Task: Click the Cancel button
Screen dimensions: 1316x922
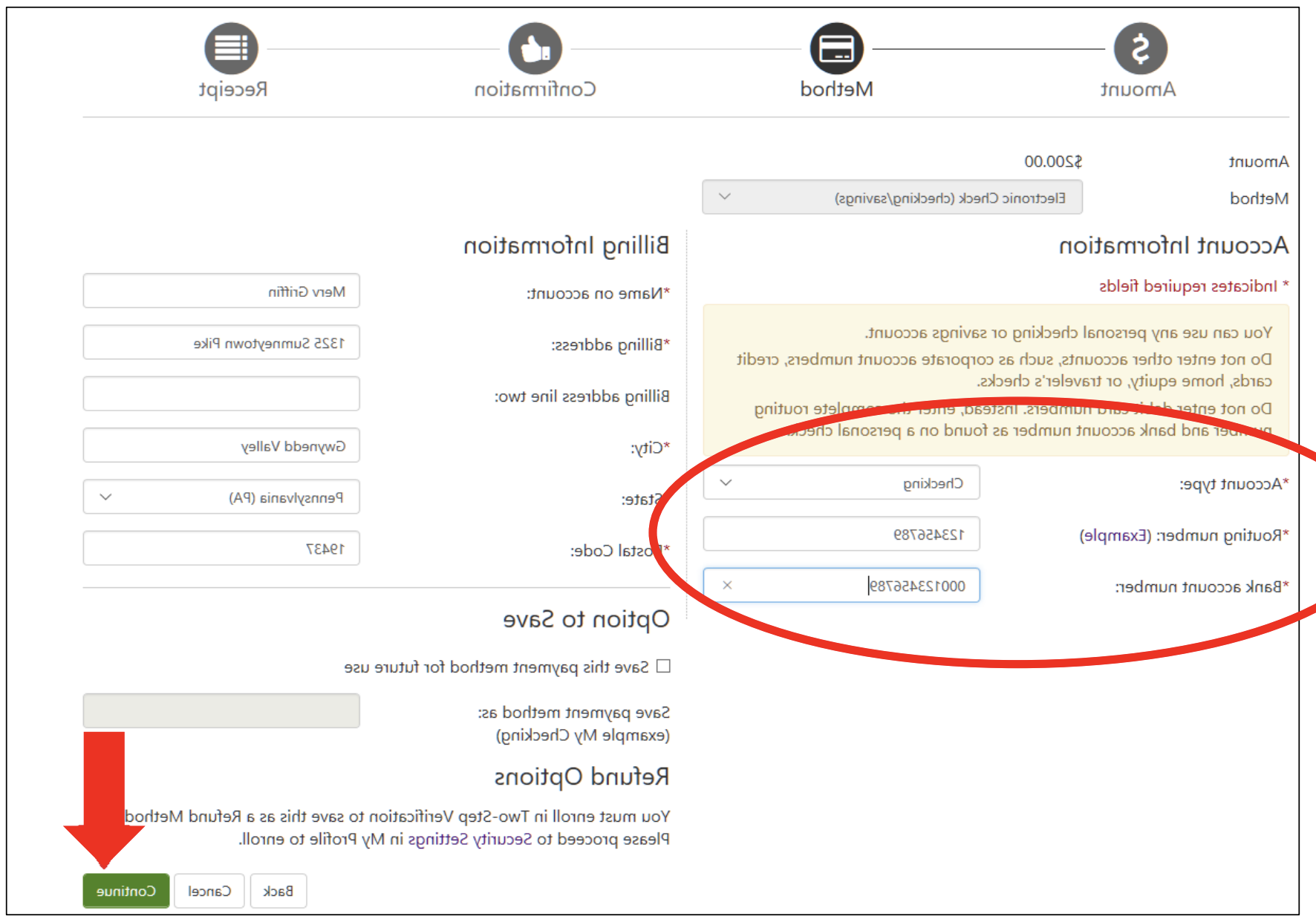Action: pyautogui.click(x=209, y=891)
